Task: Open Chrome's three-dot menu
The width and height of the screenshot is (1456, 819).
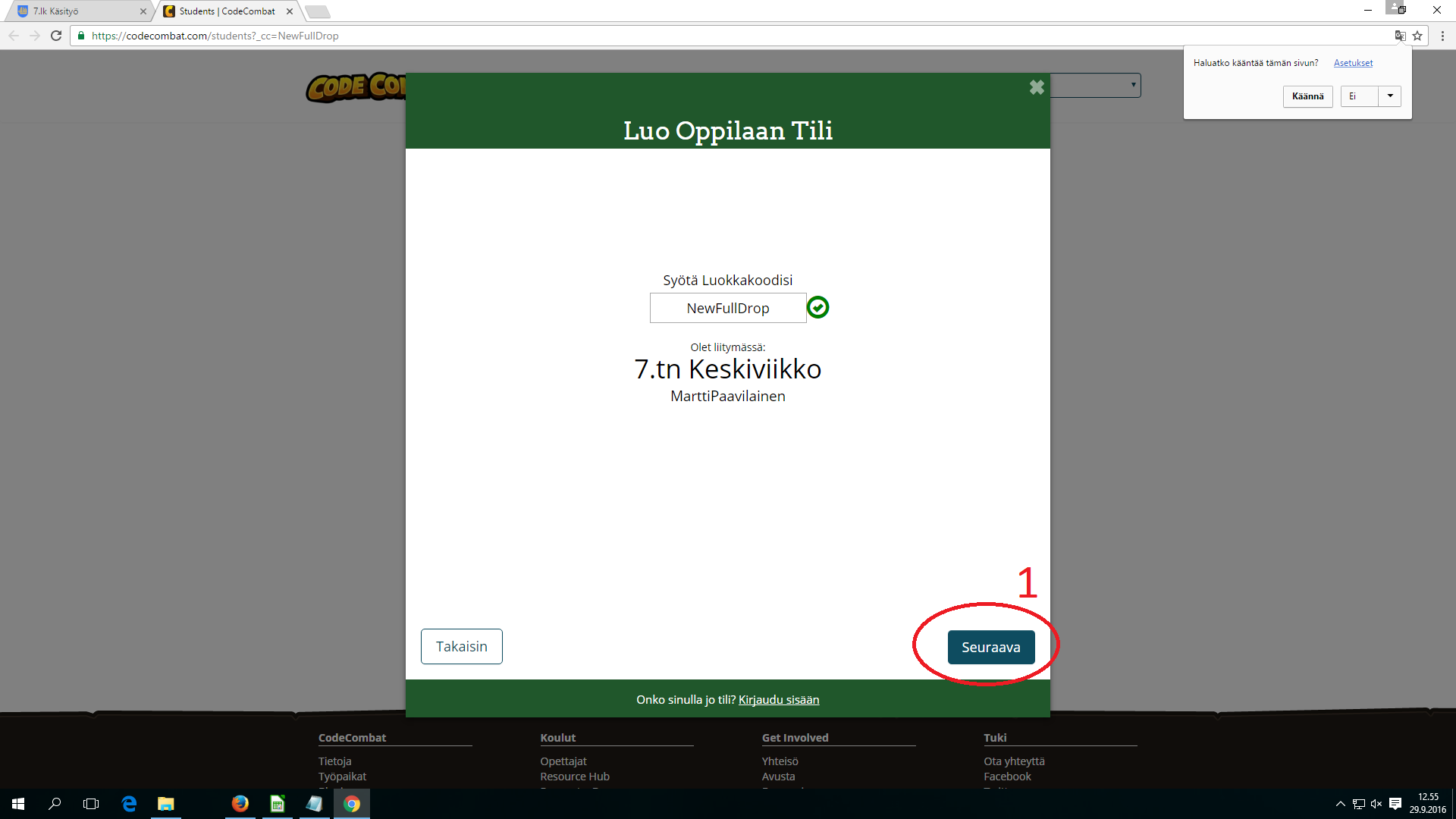Action: point(1442,36)
